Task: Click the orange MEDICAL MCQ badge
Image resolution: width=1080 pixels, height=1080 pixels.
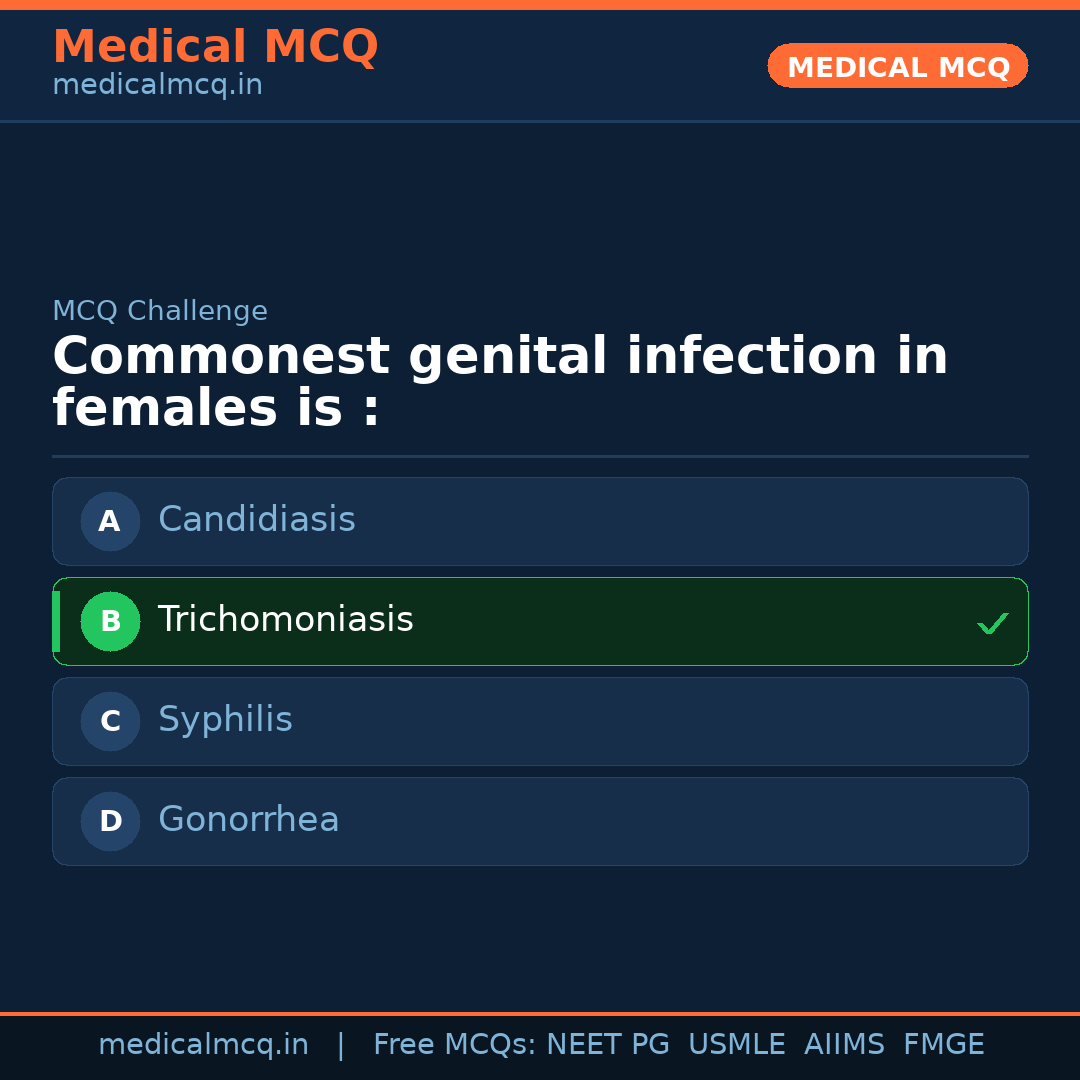Action: (x=897, y=66)
